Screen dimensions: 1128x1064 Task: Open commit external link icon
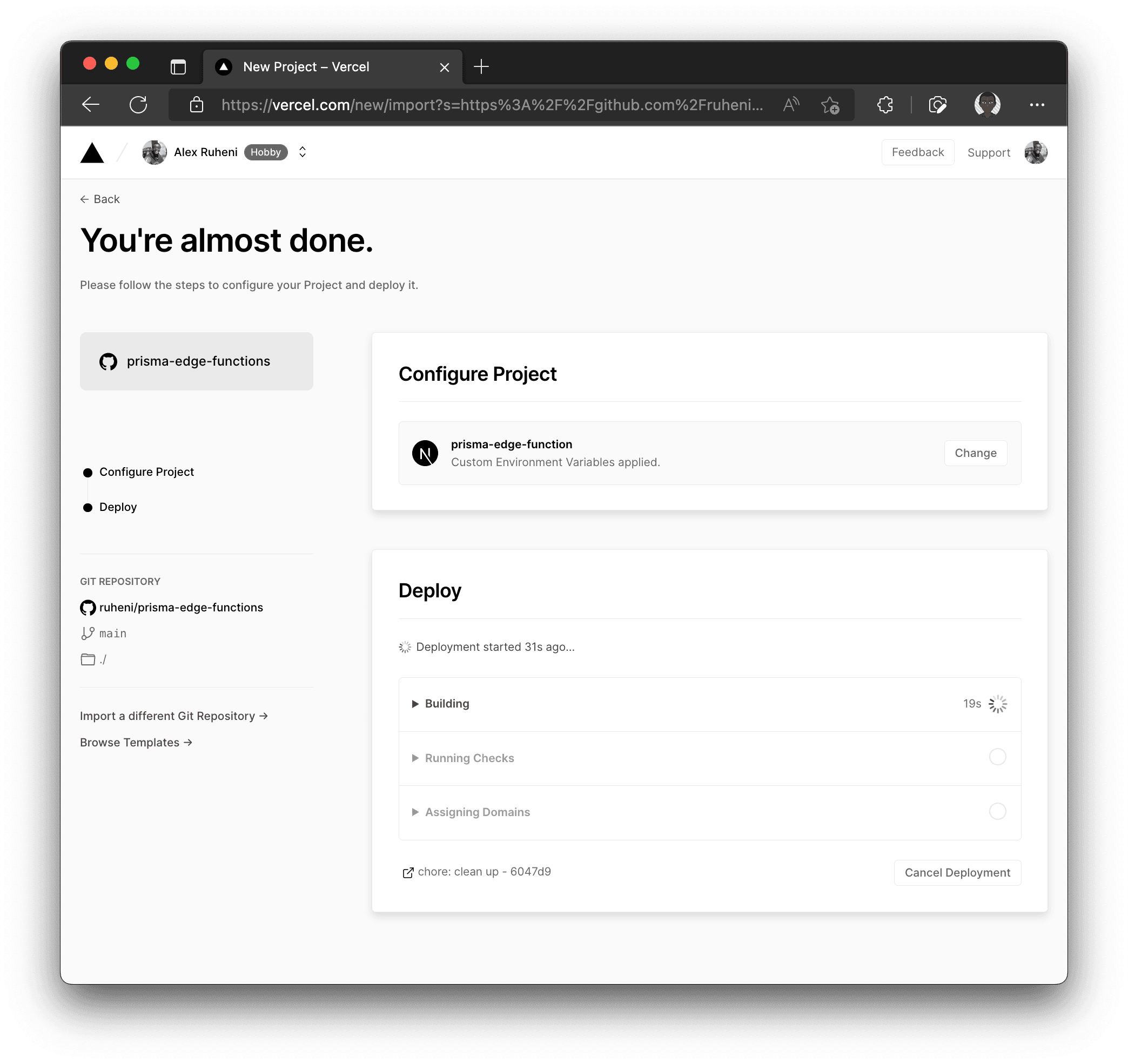pyautogui.click(x=407, y=873)
